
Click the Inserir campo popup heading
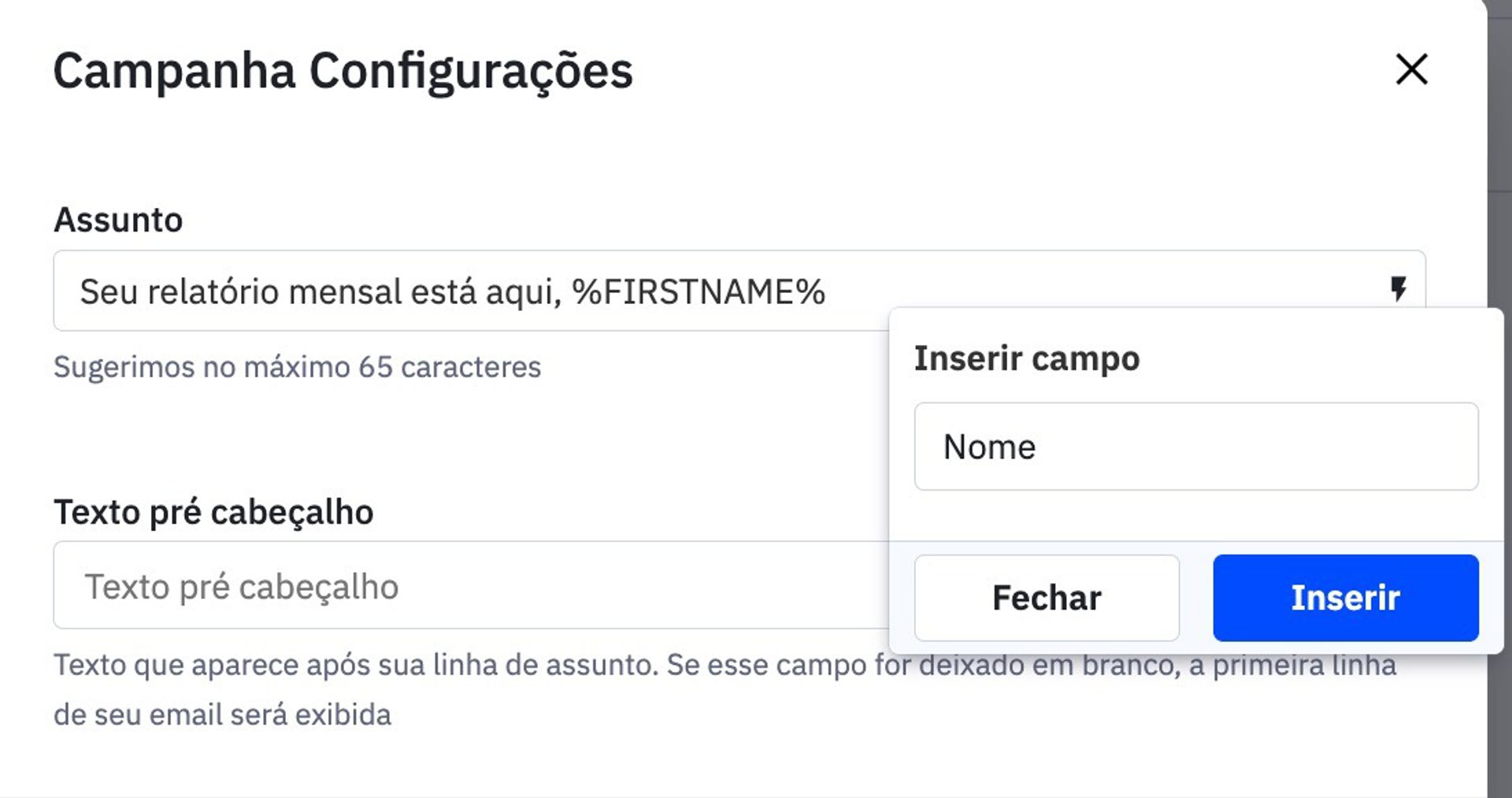1026,358
